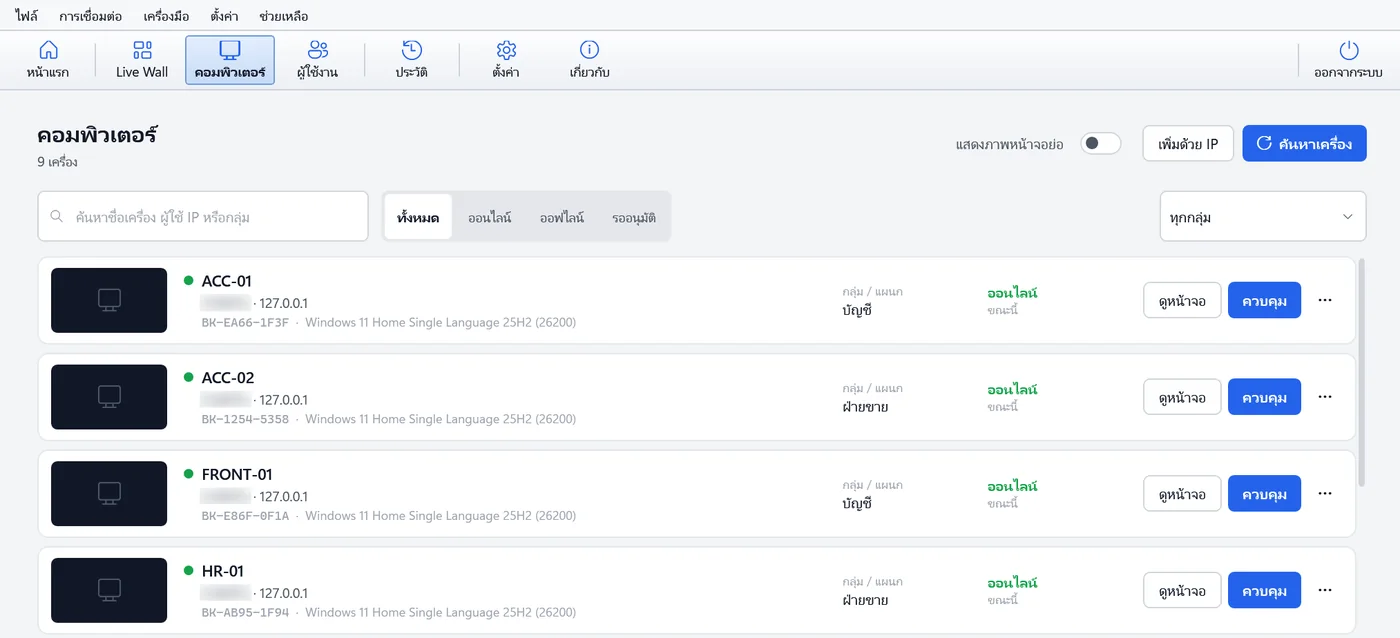The width and height of the screenshot is (1400, 638).
Task: Open the ไฟล์ menu
Action: click(27, 16)
